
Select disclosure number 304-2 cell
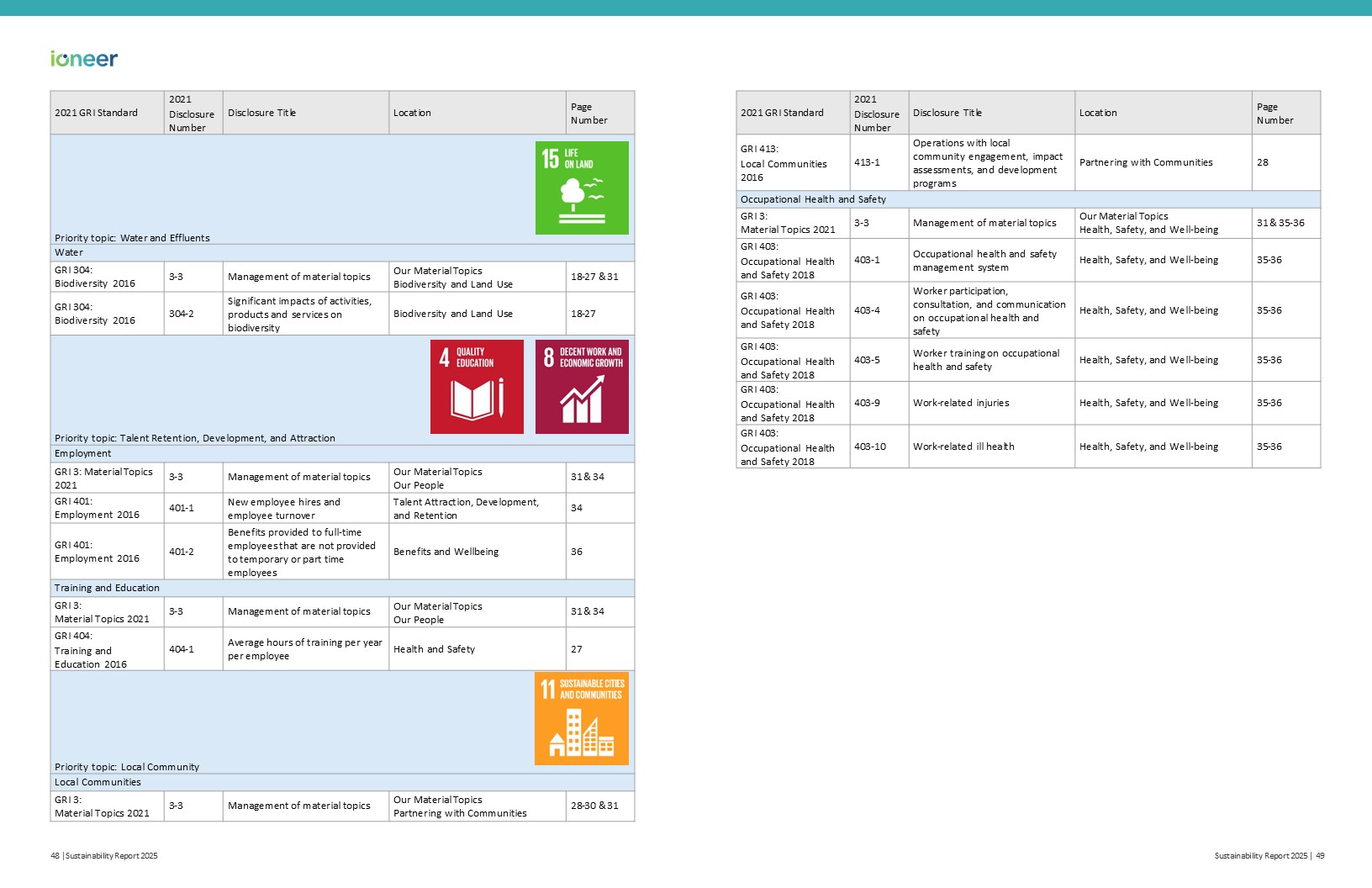point(182,314)
